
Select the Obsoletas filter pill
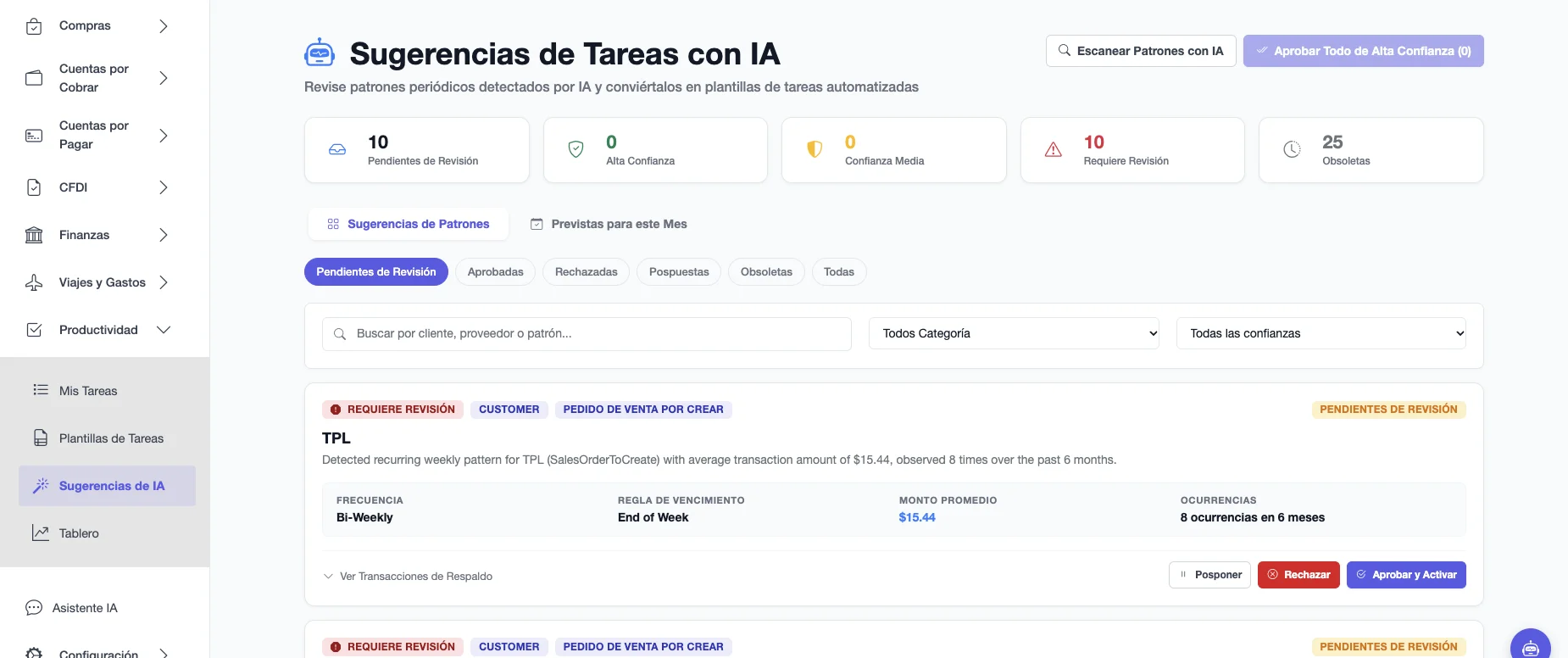click(x=766, y=272)
